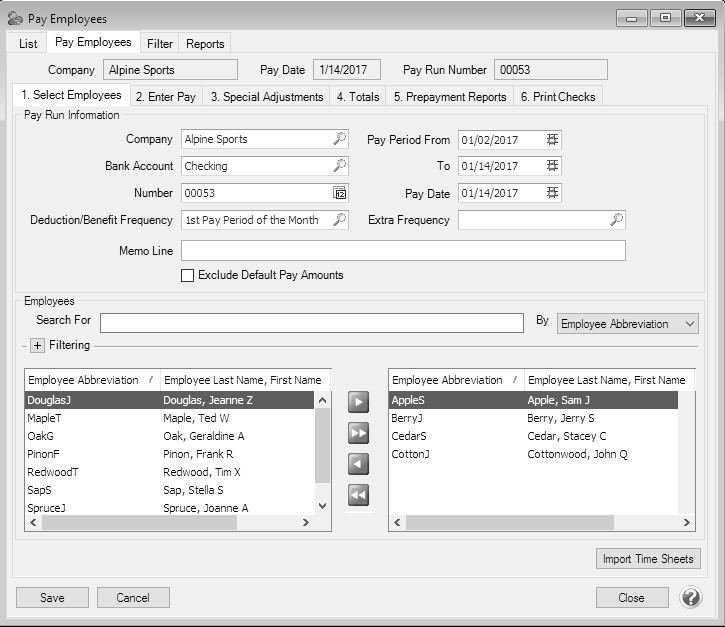Screen dimensions: 725x627
Task: Move all employees right with double arrow
Action: 358,433
